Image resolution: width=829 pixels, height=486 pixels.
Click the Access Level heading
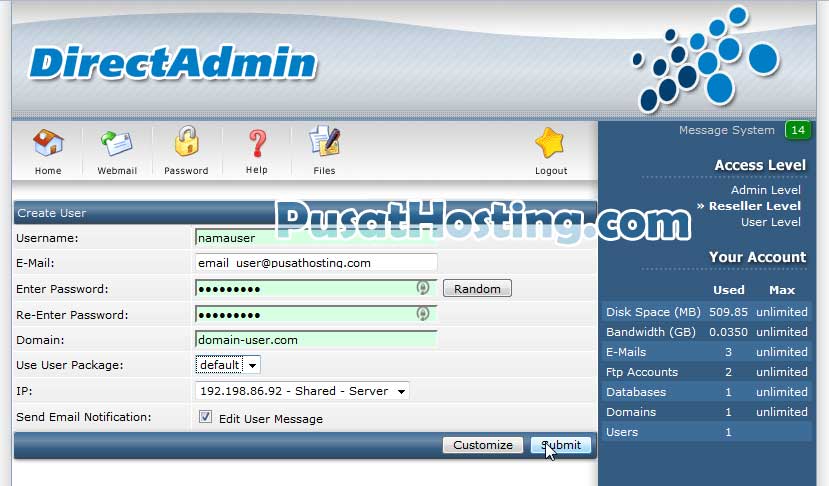tap(760, 165)
